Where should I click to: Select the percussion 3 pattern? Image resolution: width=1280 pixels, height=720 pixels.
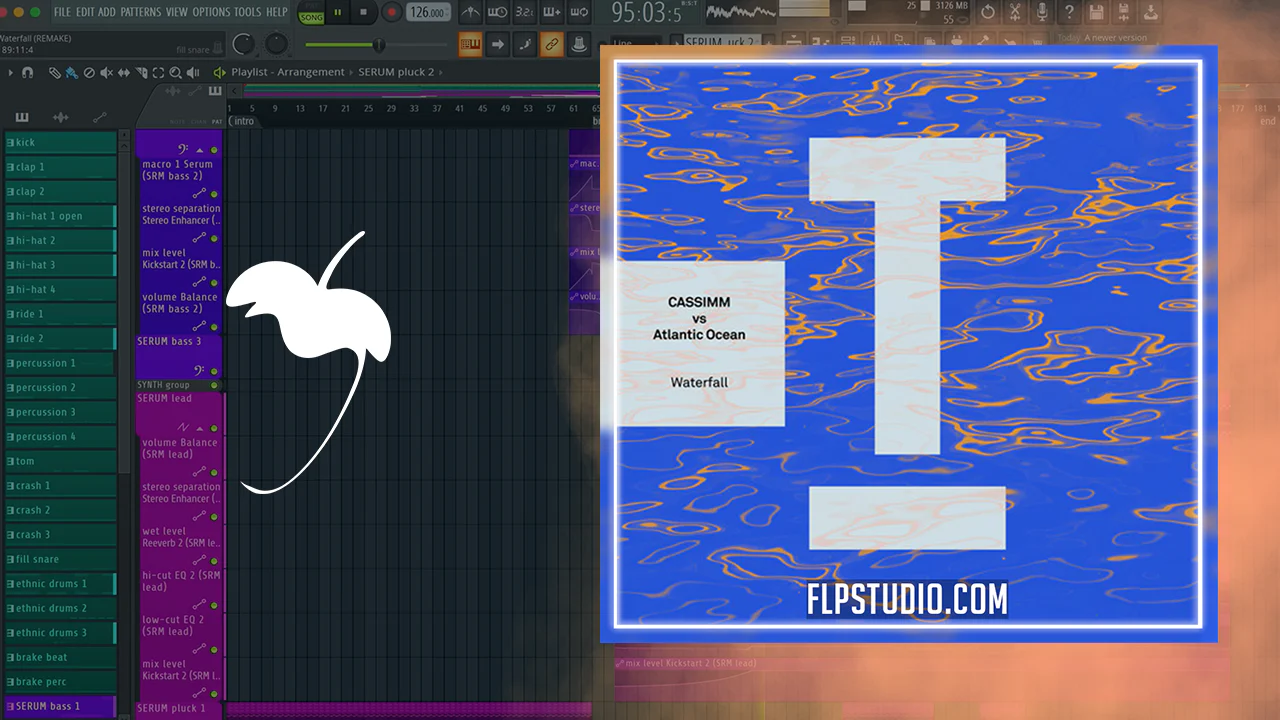[60, 412]
